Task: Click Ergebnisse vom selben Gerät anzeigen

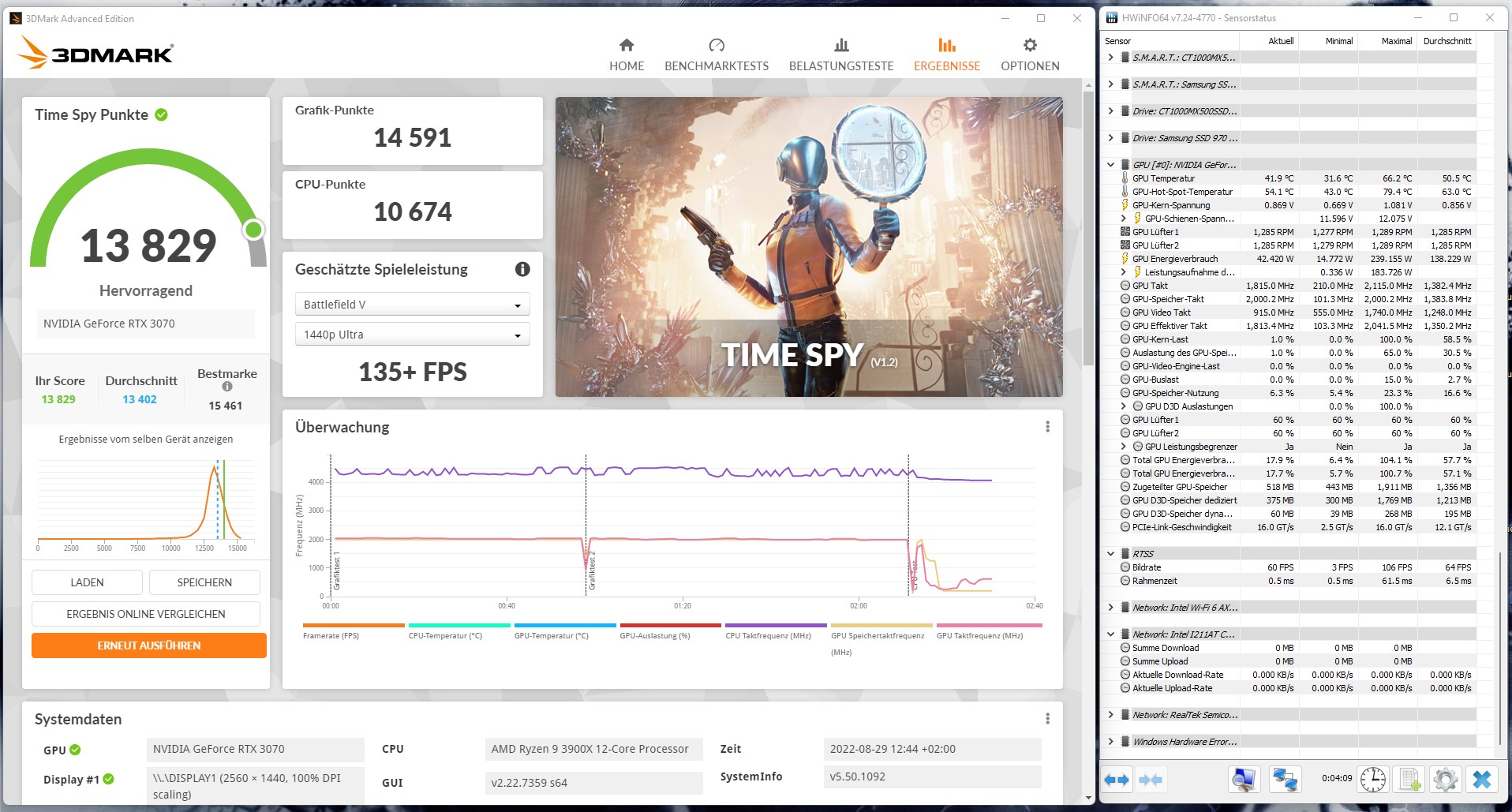Action: click(146, 440)
